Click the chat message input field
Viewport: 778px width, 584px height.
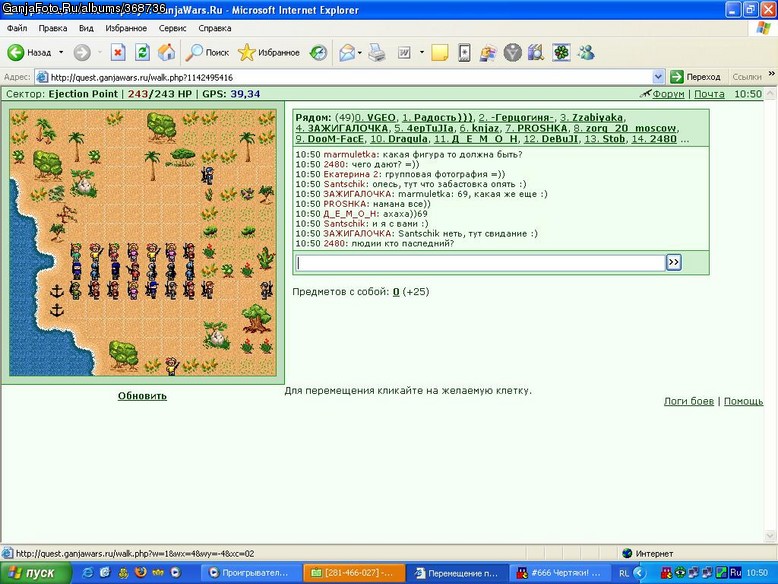tap(480, 263)
